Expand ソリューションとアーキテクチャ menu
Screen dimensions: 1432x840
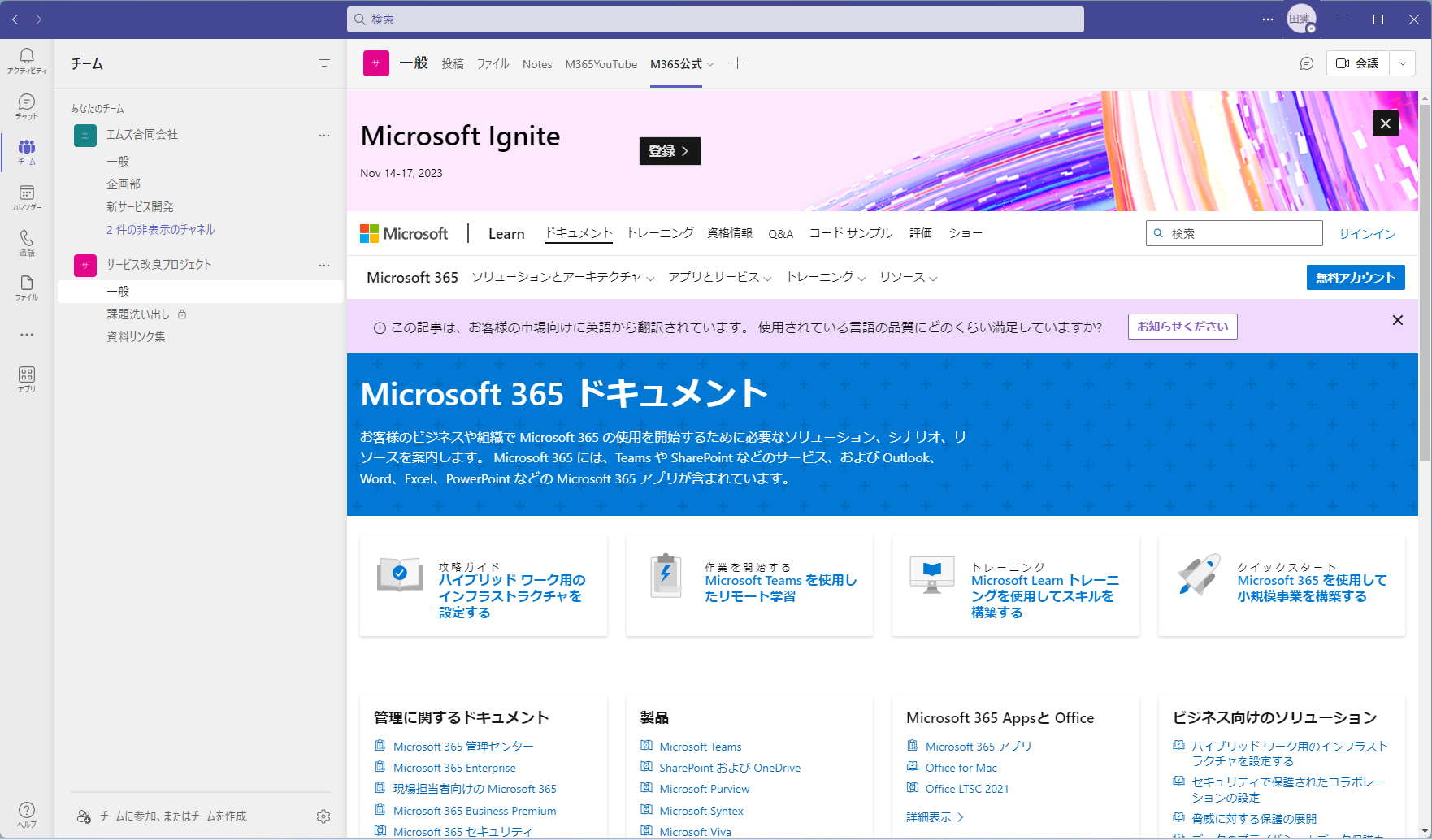pyautogui.click(x=563, y=278)
